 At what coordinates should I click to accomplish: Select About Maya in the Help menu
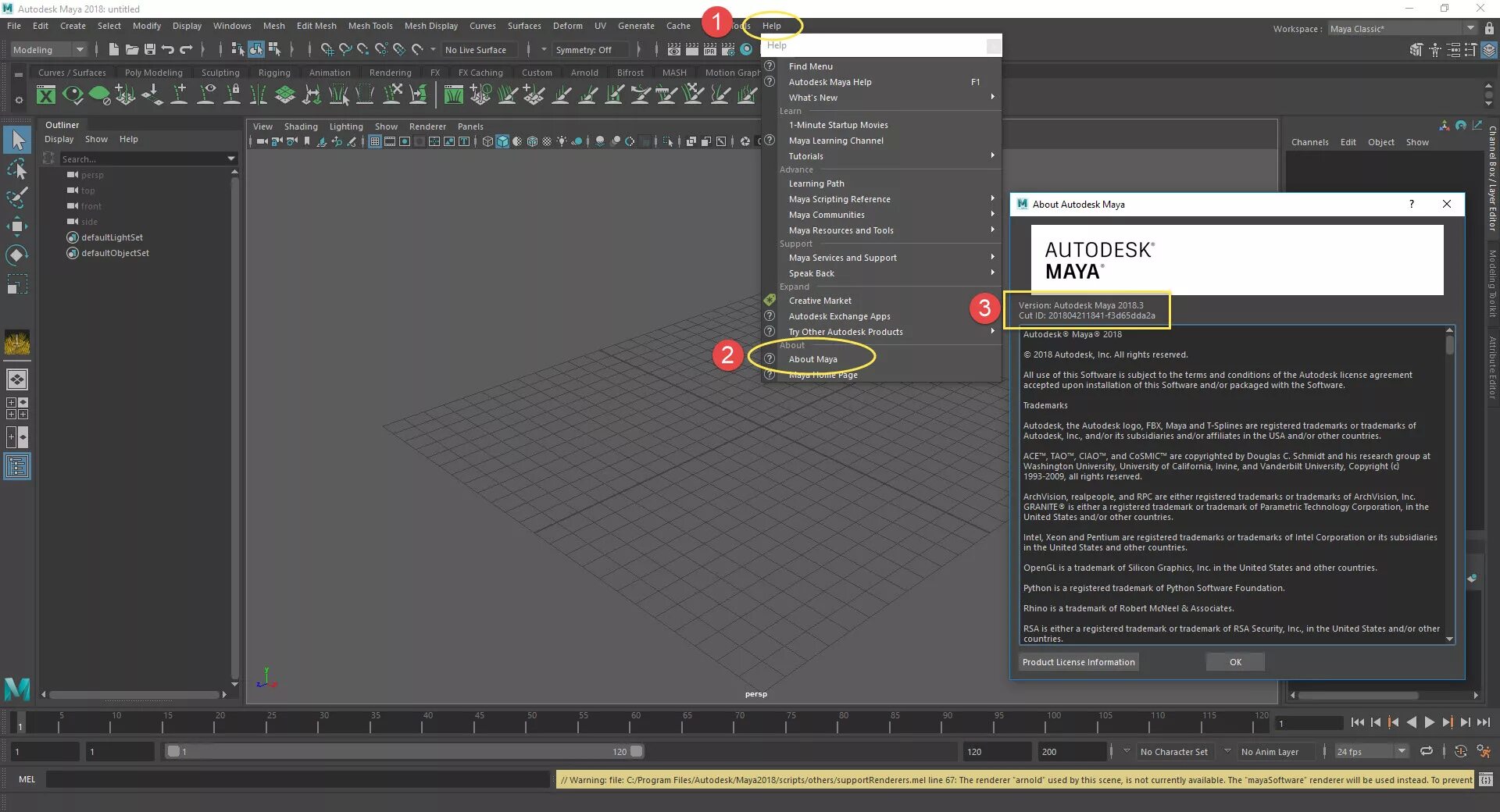(x=812, y=359)
